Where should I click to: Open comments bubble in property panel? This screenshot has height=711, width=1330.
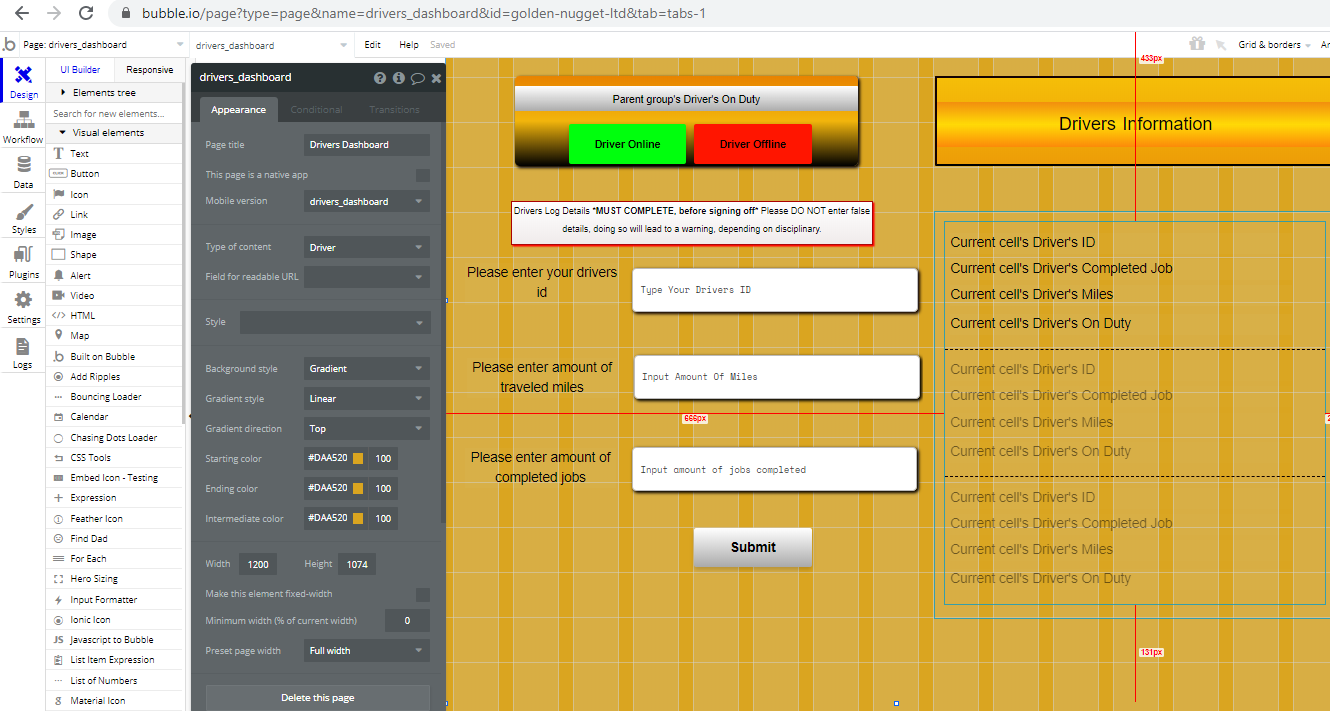(x=417, y=78)
